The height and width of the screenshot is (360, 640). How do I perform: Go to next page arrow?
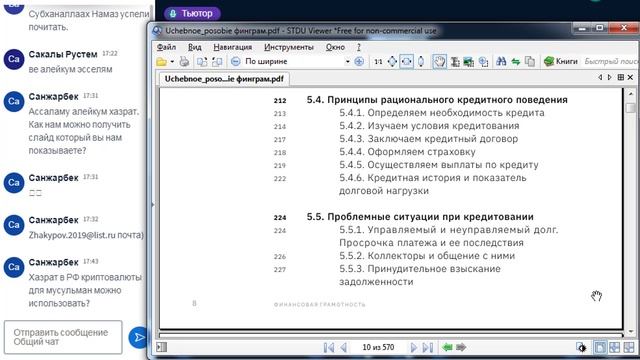(x=413, y=347)
